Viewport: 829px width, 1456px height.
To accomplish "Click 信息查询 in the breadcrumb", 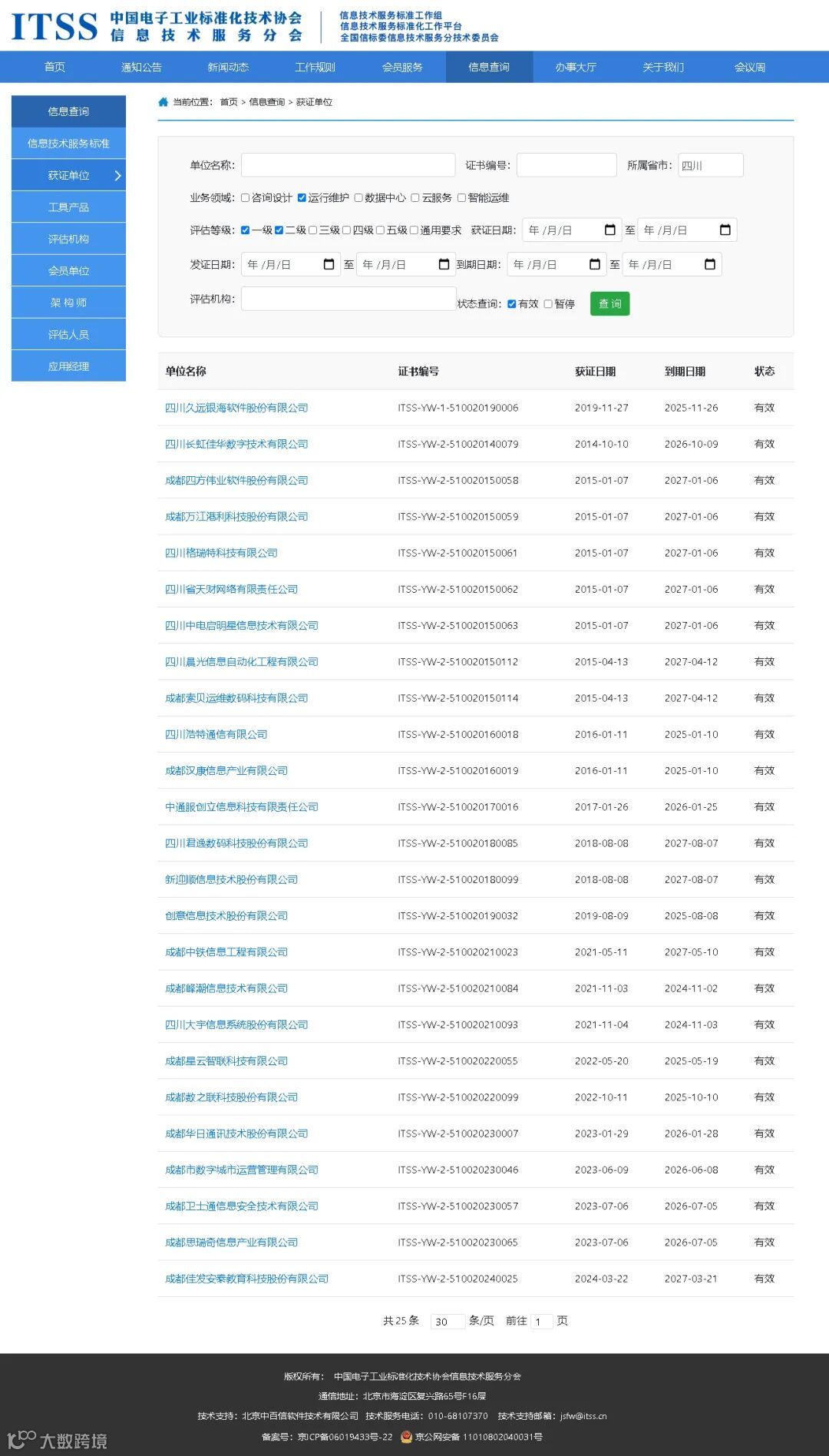I will click(266, 102).
